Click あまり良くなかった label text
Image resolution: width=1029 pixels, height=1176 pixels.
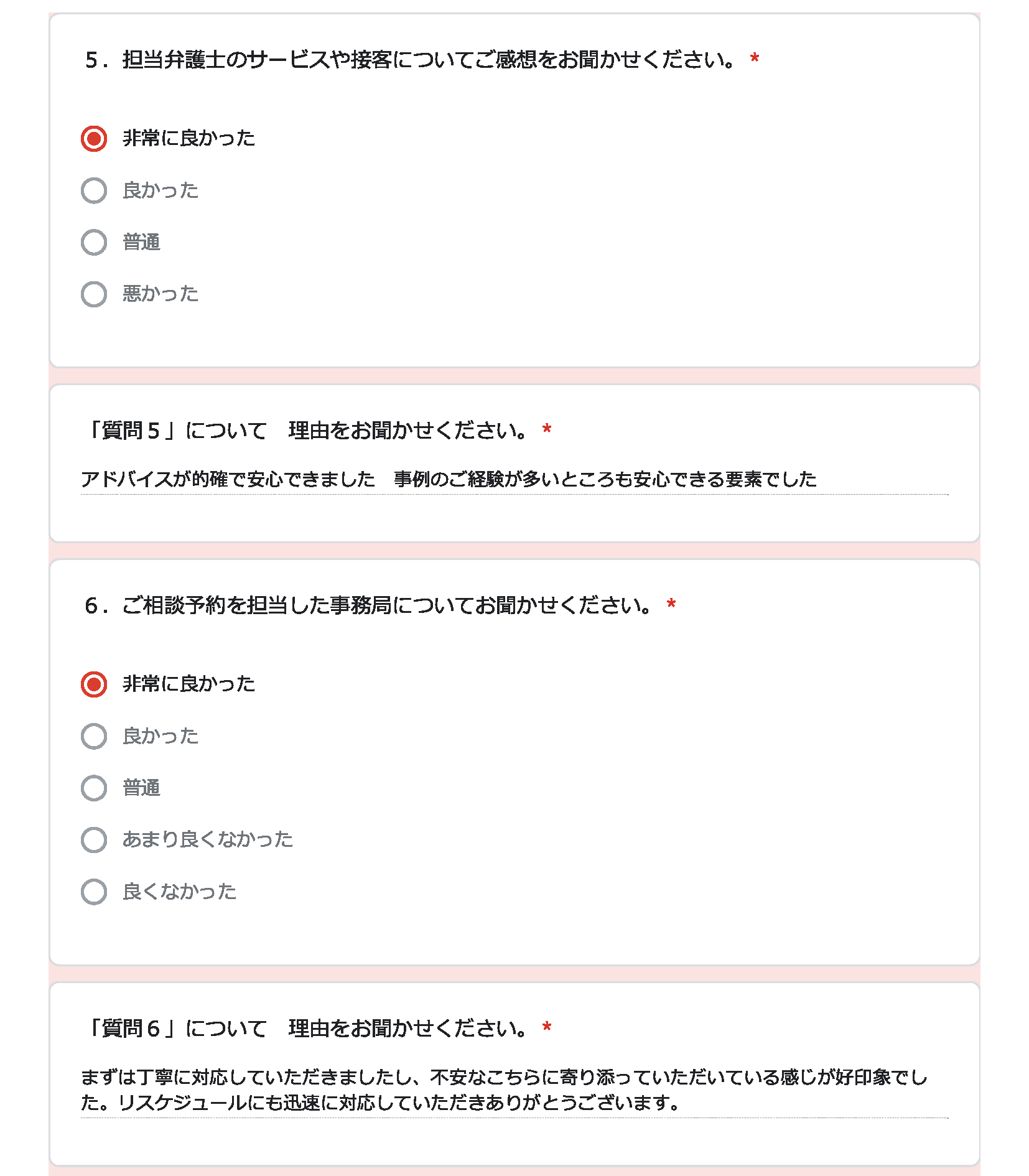click(208, 839)
